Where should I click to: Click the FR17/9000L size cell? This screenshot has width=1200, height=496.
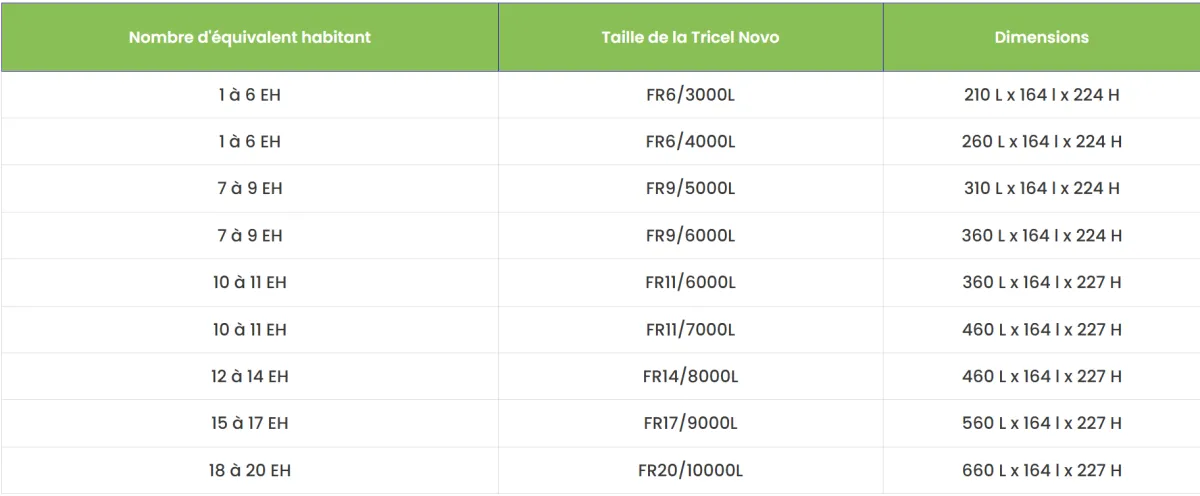pos(690,424)
